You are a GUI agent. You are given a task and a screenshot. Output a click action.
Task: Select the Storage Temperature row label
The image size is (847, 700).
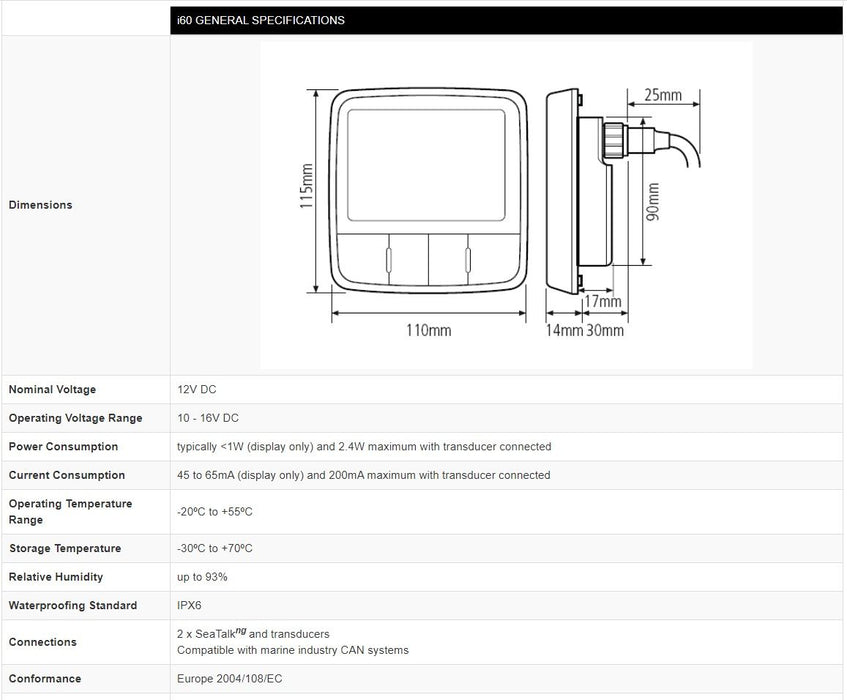[x=65, y=548]
